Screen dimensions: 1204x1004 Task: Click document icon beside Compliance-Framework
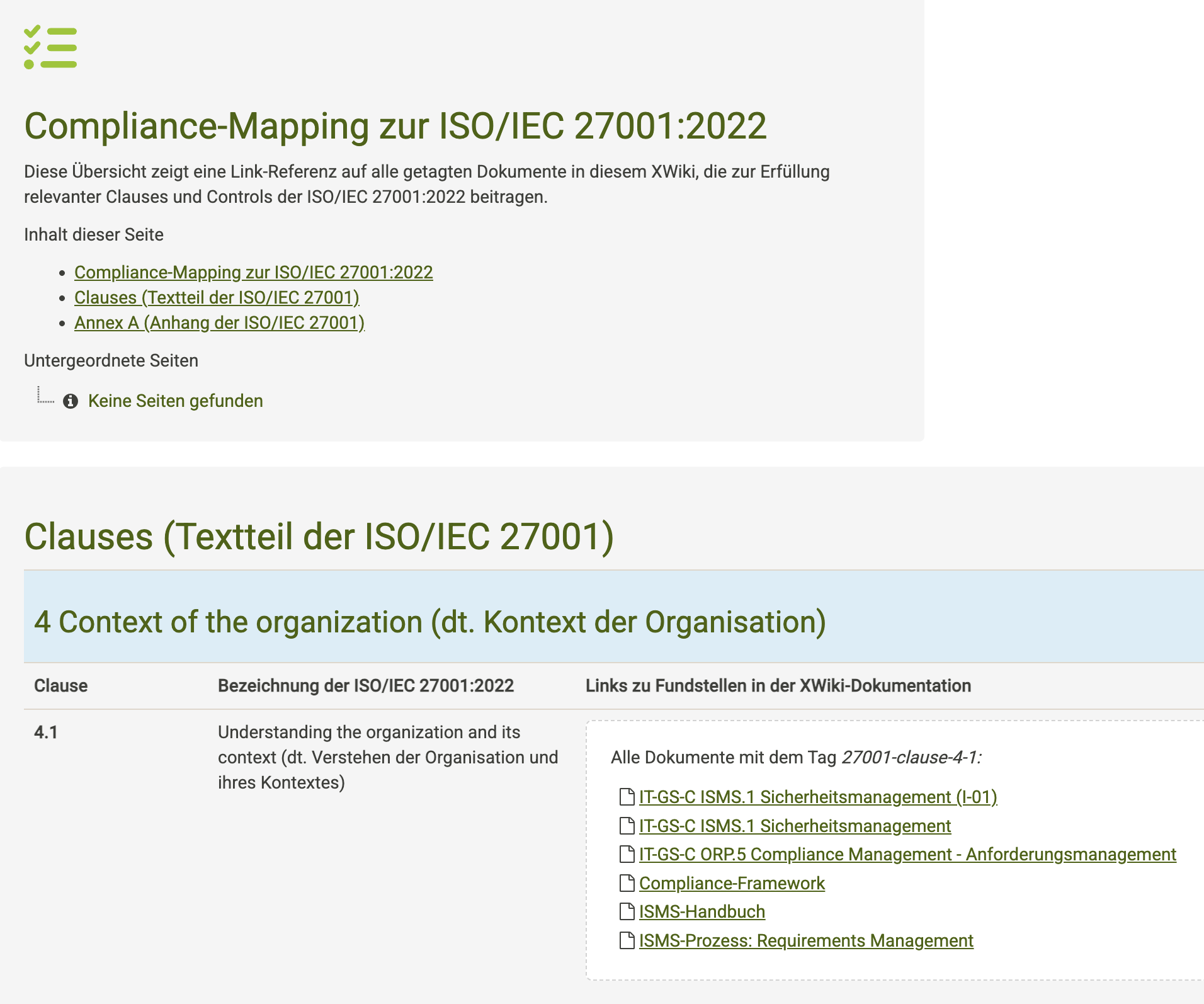[627, 883]
